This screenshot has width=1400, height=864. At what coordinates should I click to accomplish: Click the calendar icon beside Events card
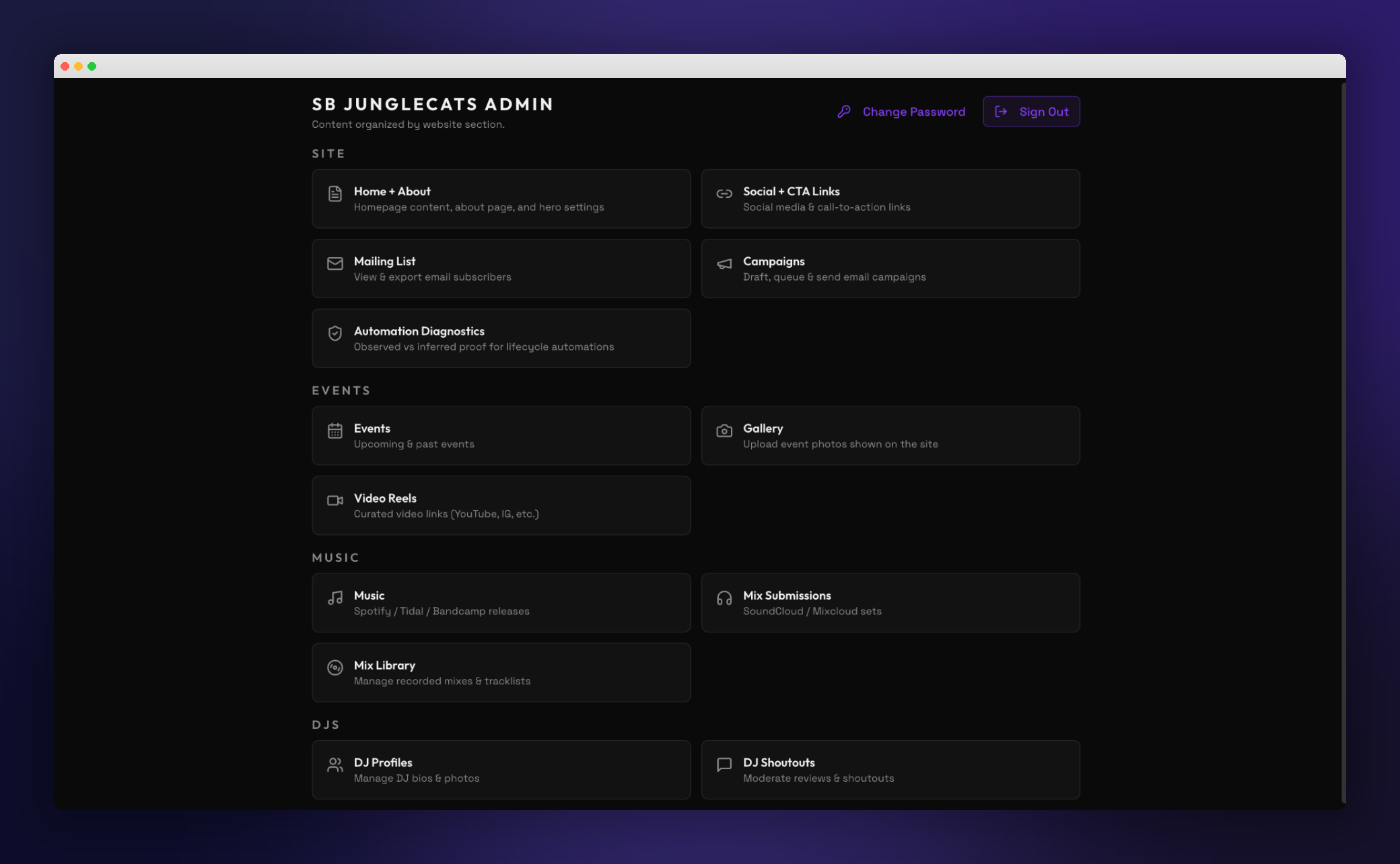(335, 431)
